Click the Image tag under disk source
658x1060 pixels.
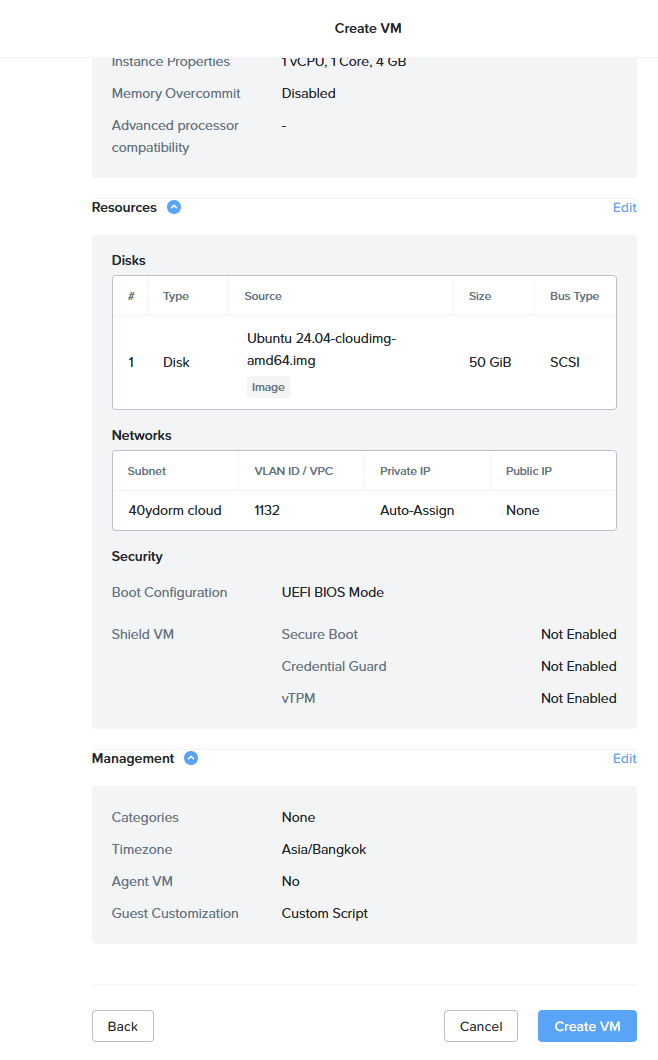point(268,387)
